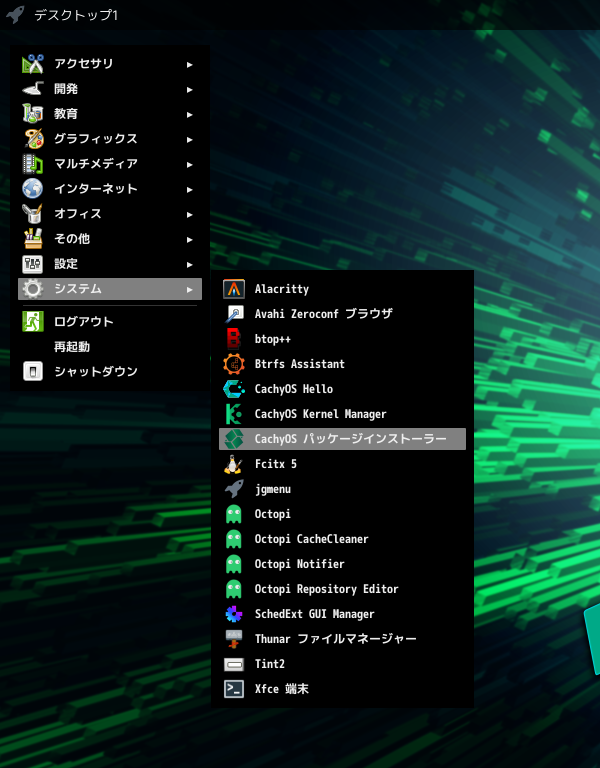
Task: Click the rocket launcher icon in panel
Action: [15, 14]
